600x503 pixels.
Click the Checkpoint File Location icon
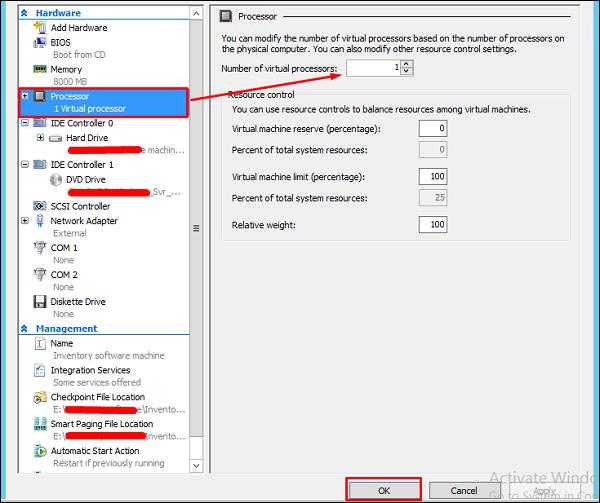(x=40, y=397)
